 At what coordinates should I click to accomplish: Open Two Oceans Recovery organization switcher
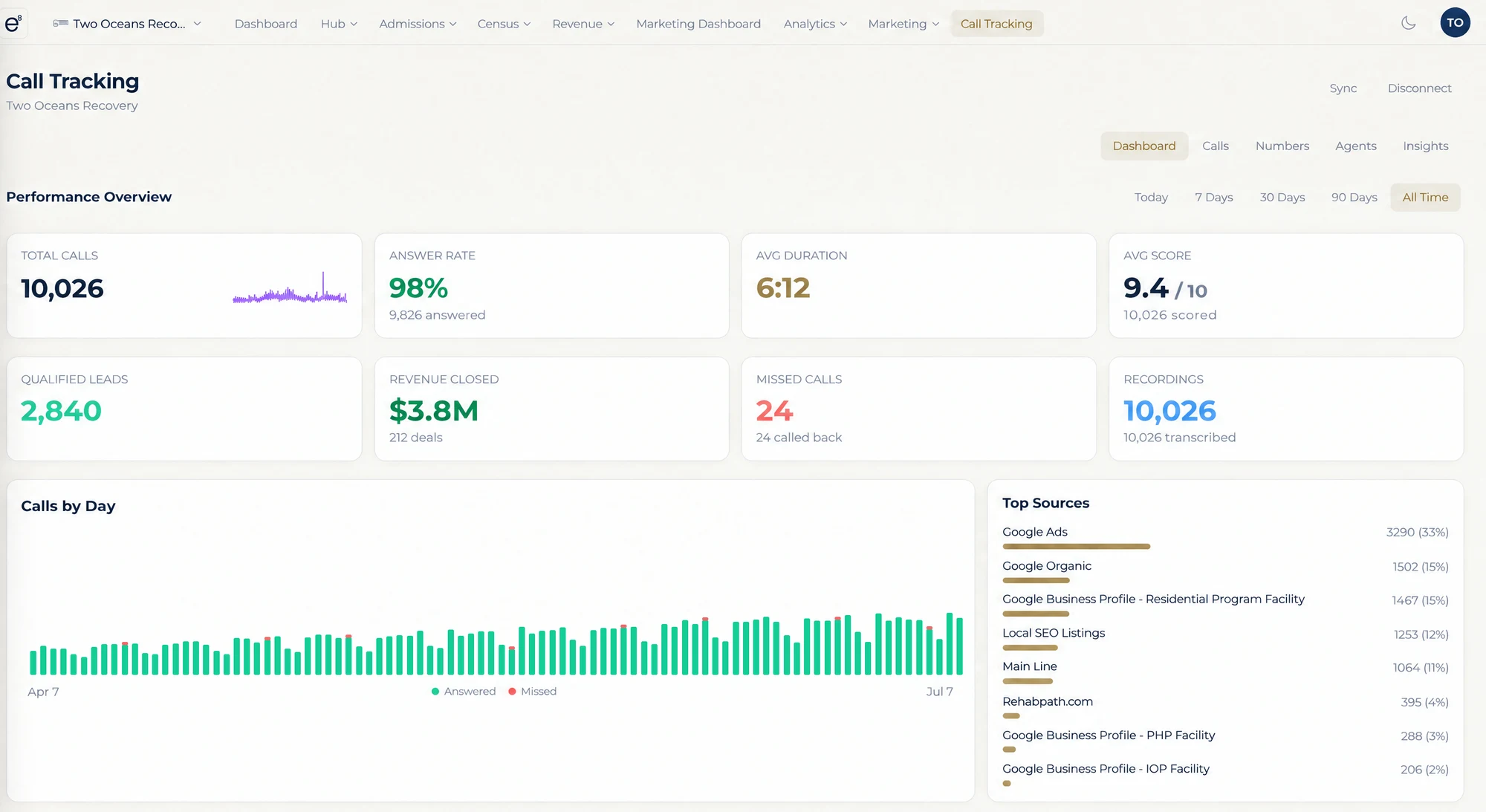(127, 24)
